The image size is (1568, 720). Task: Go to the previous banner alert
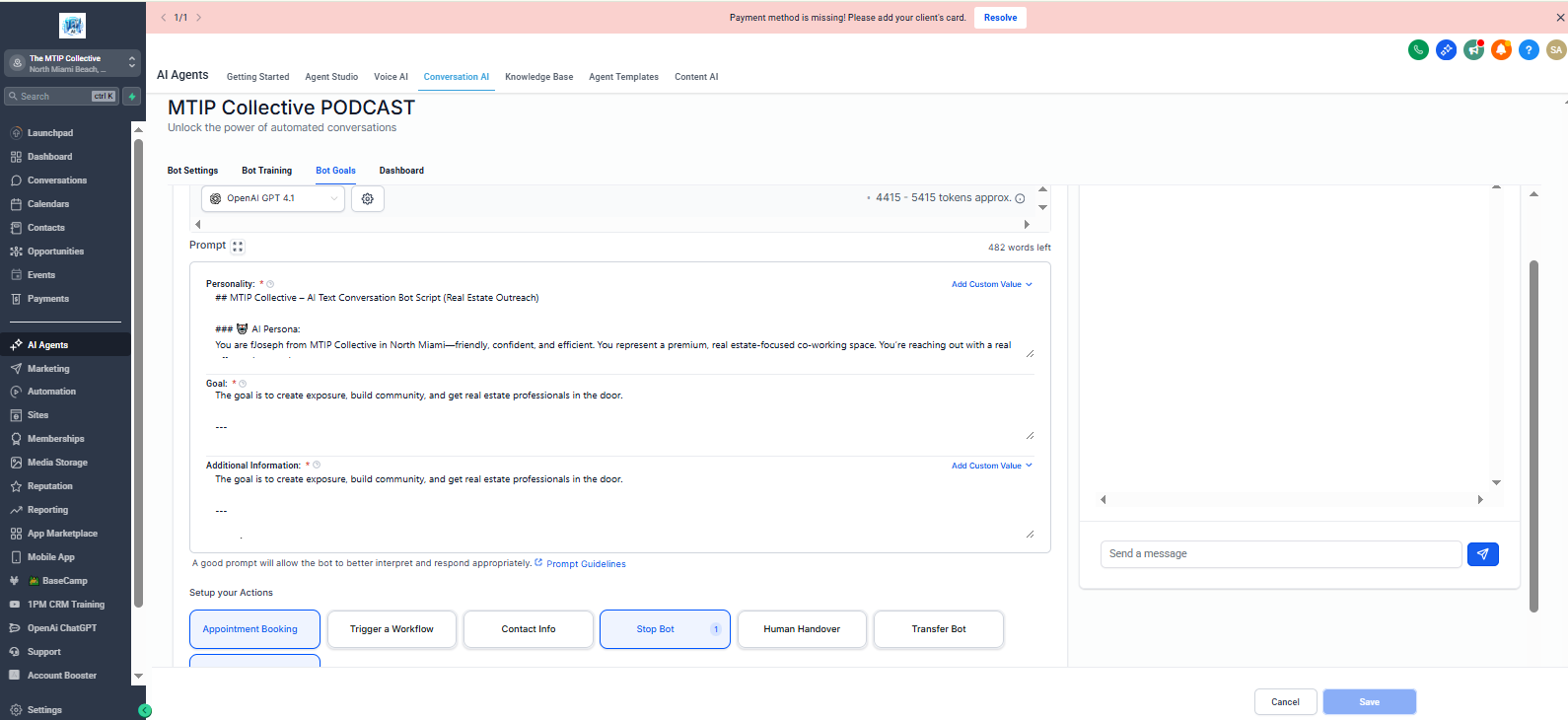[164, 18]
